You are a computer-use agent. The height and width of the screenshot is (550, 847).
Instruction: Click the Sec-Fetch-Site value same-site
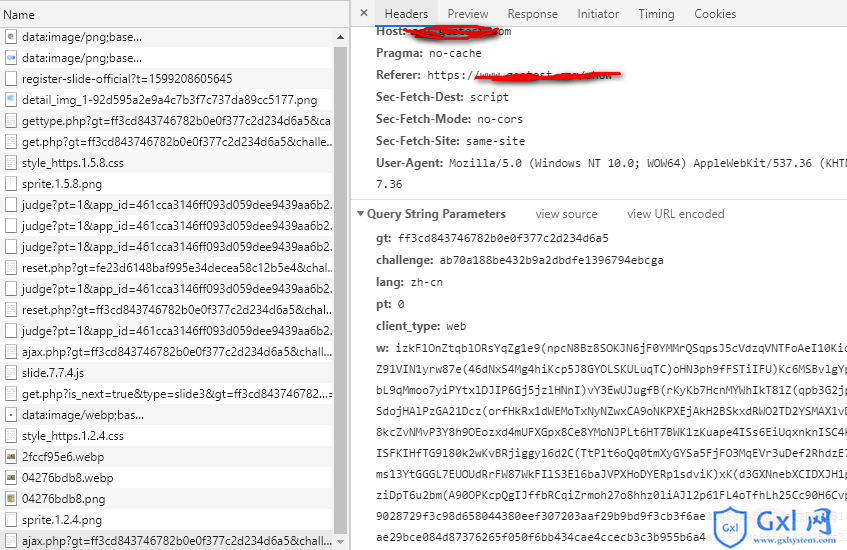[495, 142]
